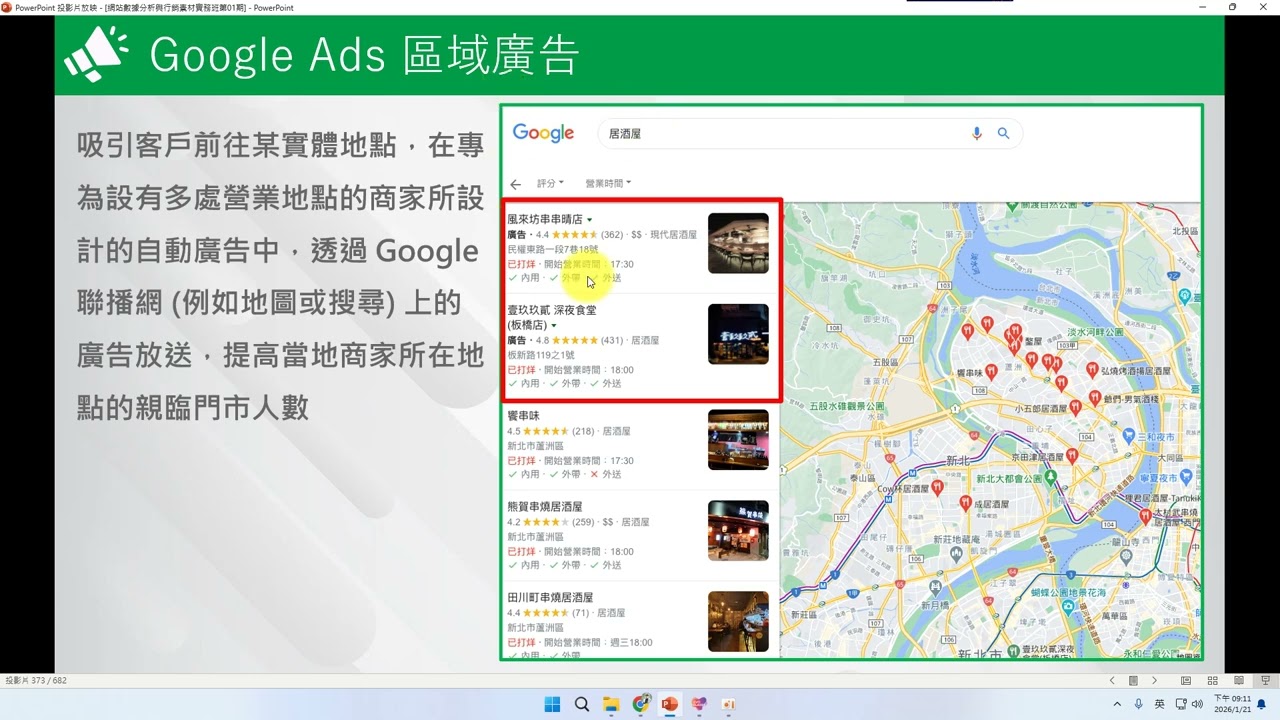The height and width of the screenshot is (720, 1280).
Task: Switch to Normal view from status bar
Action: (1186, 680)
